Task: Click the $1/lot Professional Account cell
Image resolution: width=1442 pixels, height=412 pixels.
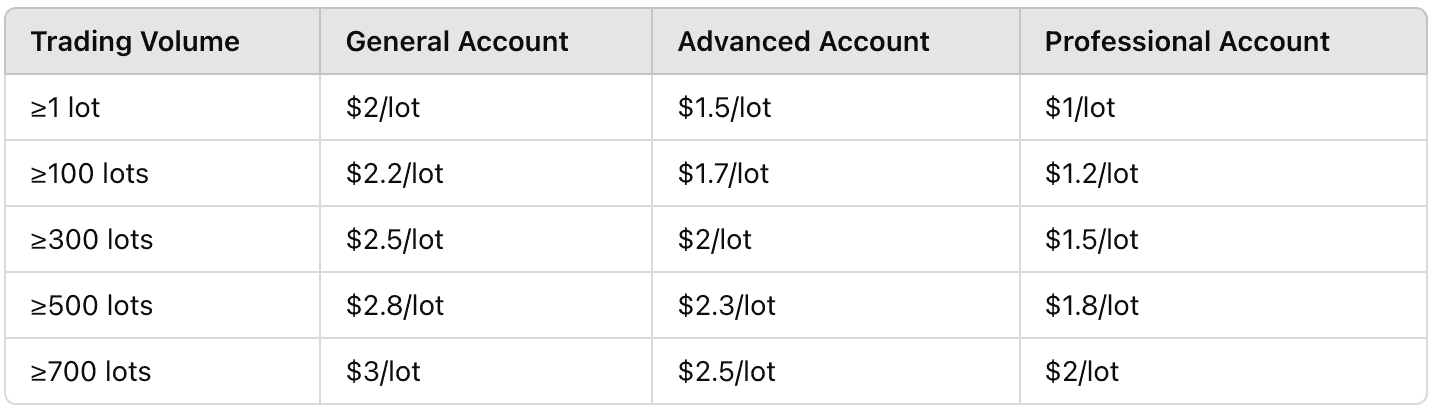Action: (1080, 107)
